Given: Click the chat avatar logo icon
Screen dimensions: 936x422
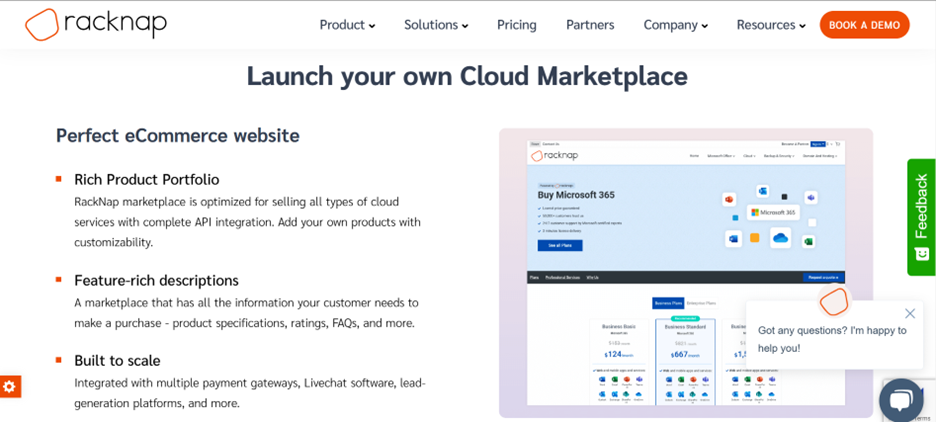Looking at the screenshot, I should [833, 301].
